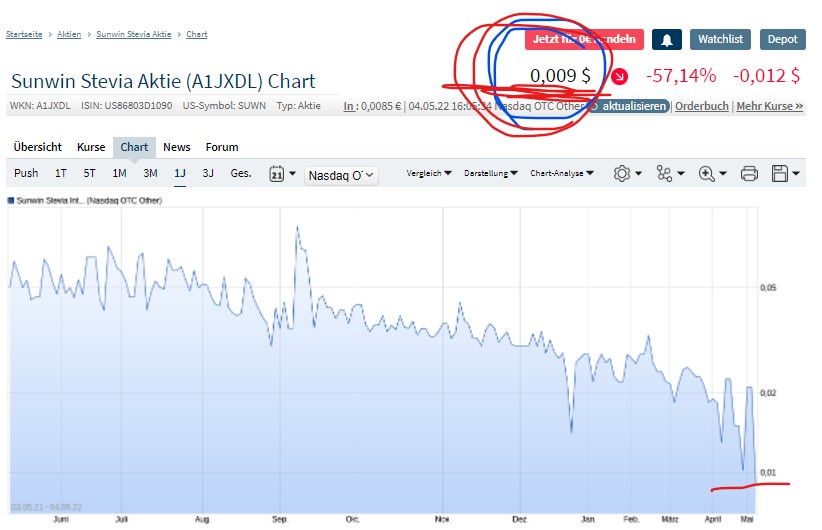This screenshot has width=822, height=530.
Task: Click the WKN: A1JXDL text
Action: pos(40,106)
